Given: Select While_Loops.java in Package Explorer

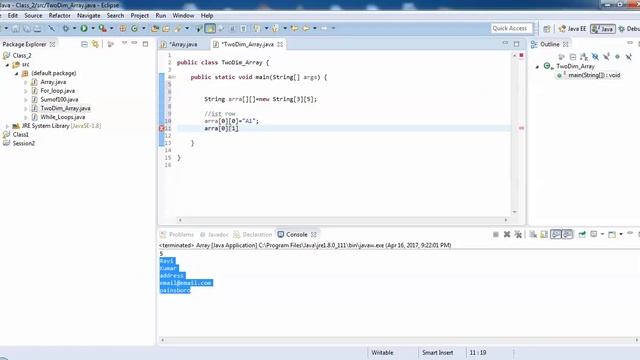Looking at the screenshot, I should pos(63,117).
